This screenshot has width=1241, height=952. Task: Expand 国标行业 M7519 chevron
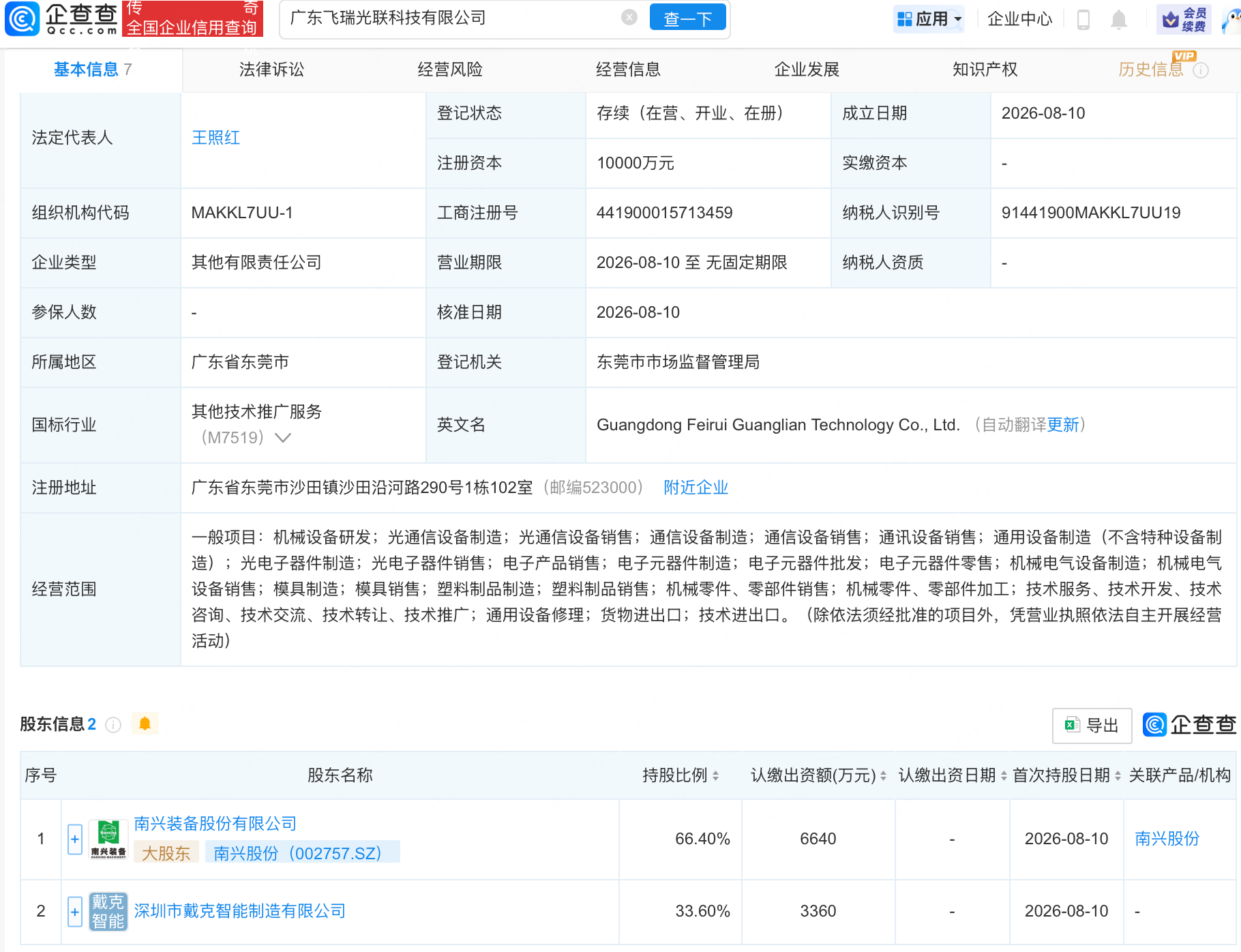[282, 438]
